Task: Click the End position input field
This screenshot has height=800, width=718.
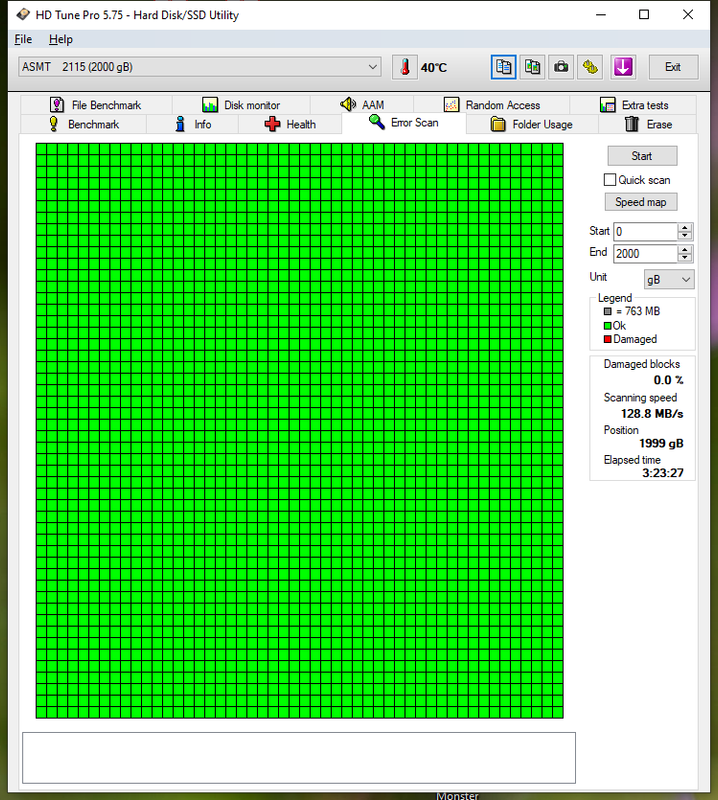Action: click(x=646, y=254)
